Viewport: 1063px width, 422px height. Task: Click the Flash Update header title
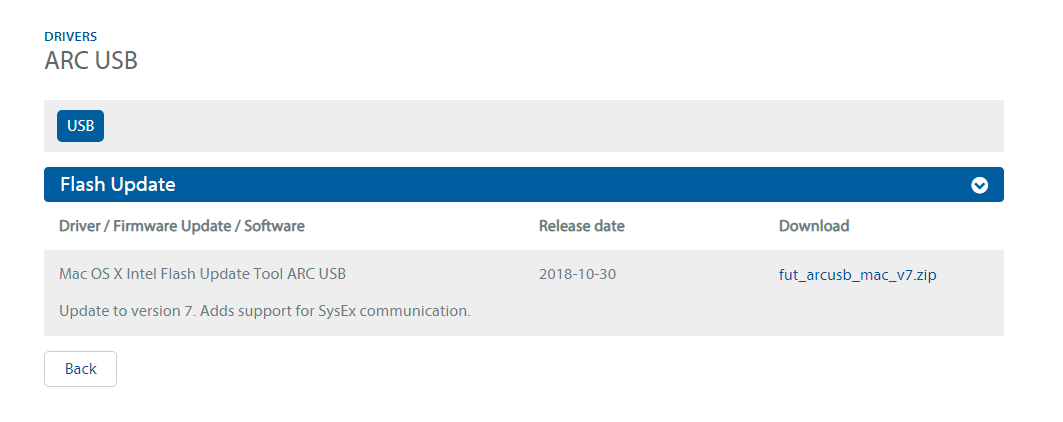118,185
